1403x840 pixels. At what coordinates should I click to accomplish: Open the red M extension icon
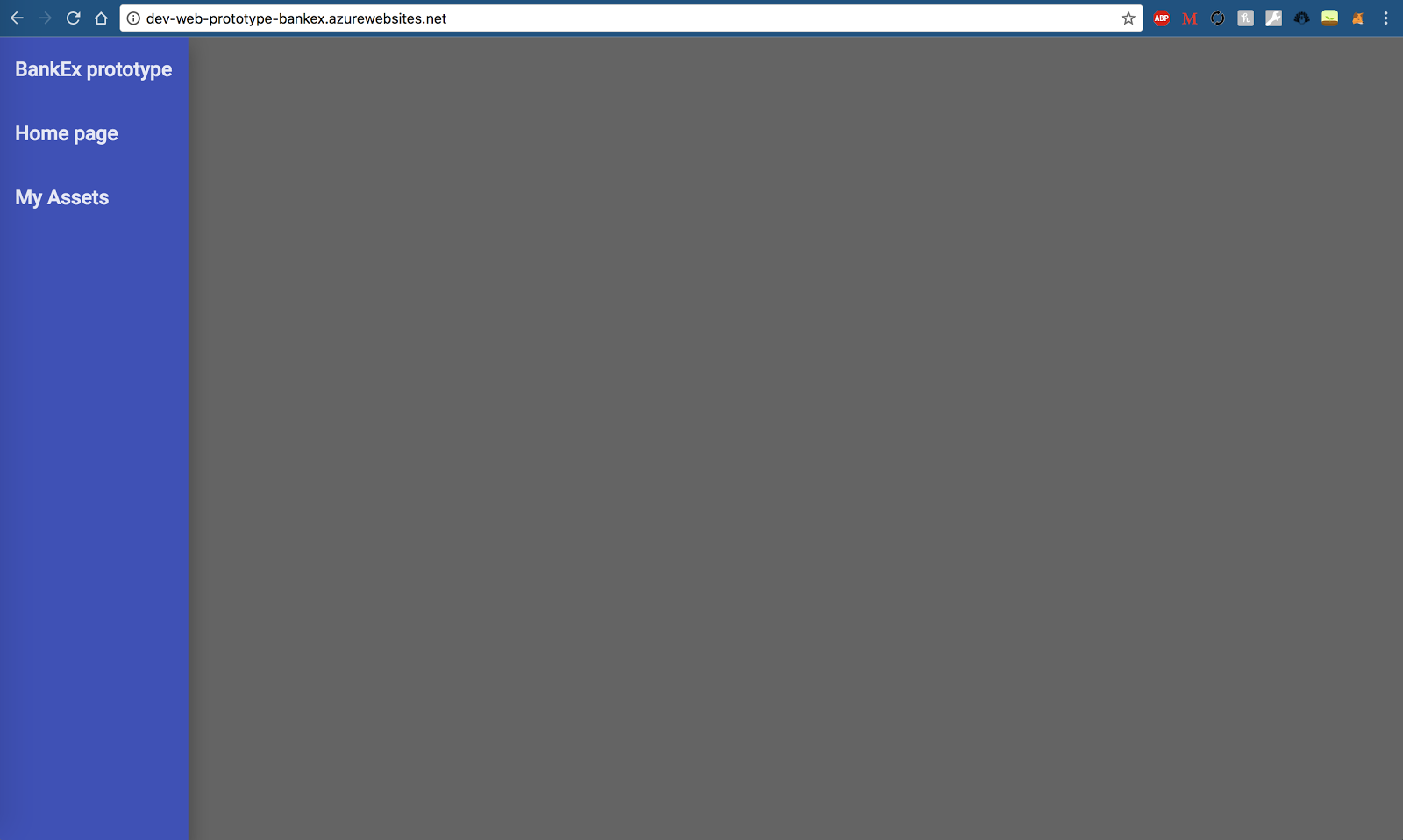coord(1189,18)
